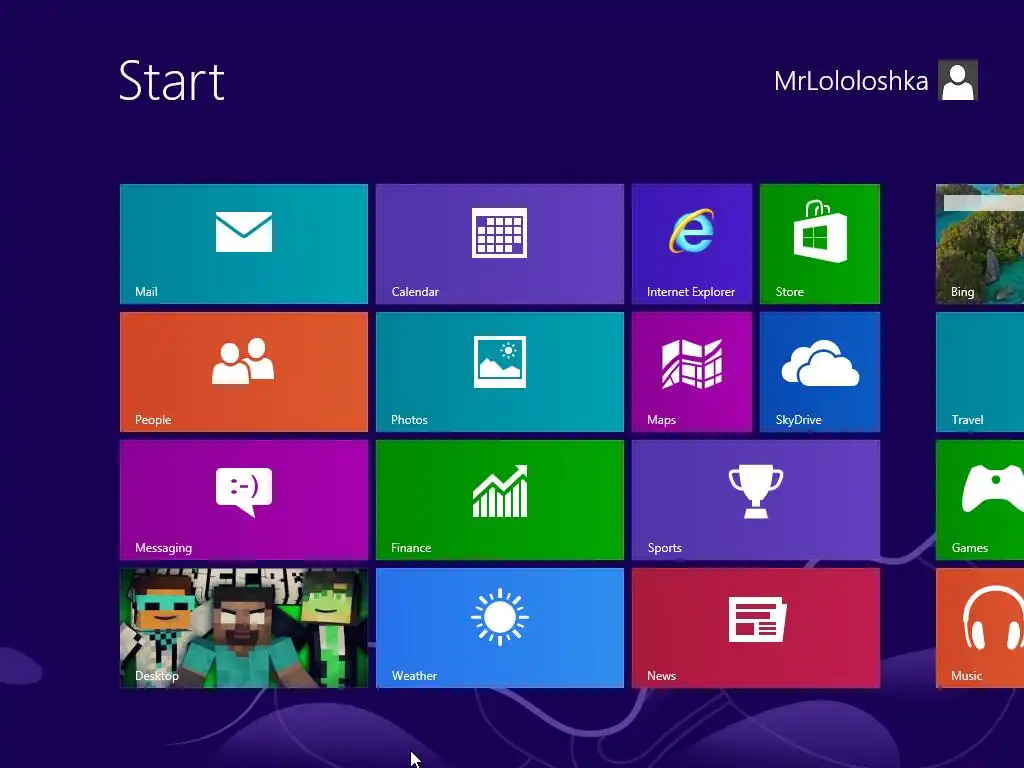Open the Weather tile
The image size is (1024, 768).
(500, 628)
